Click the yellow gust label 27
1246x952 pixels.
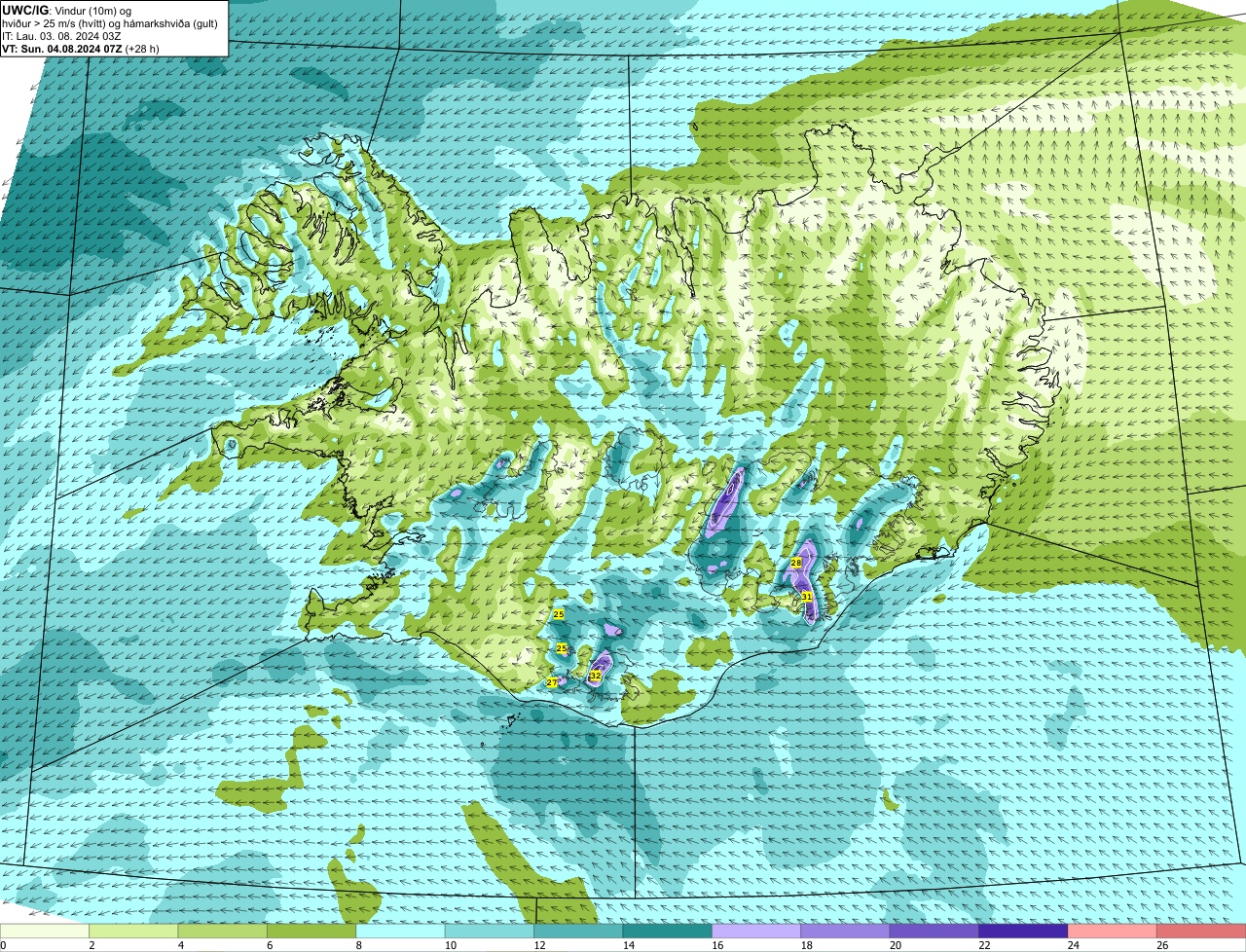(x=552, y=682)
